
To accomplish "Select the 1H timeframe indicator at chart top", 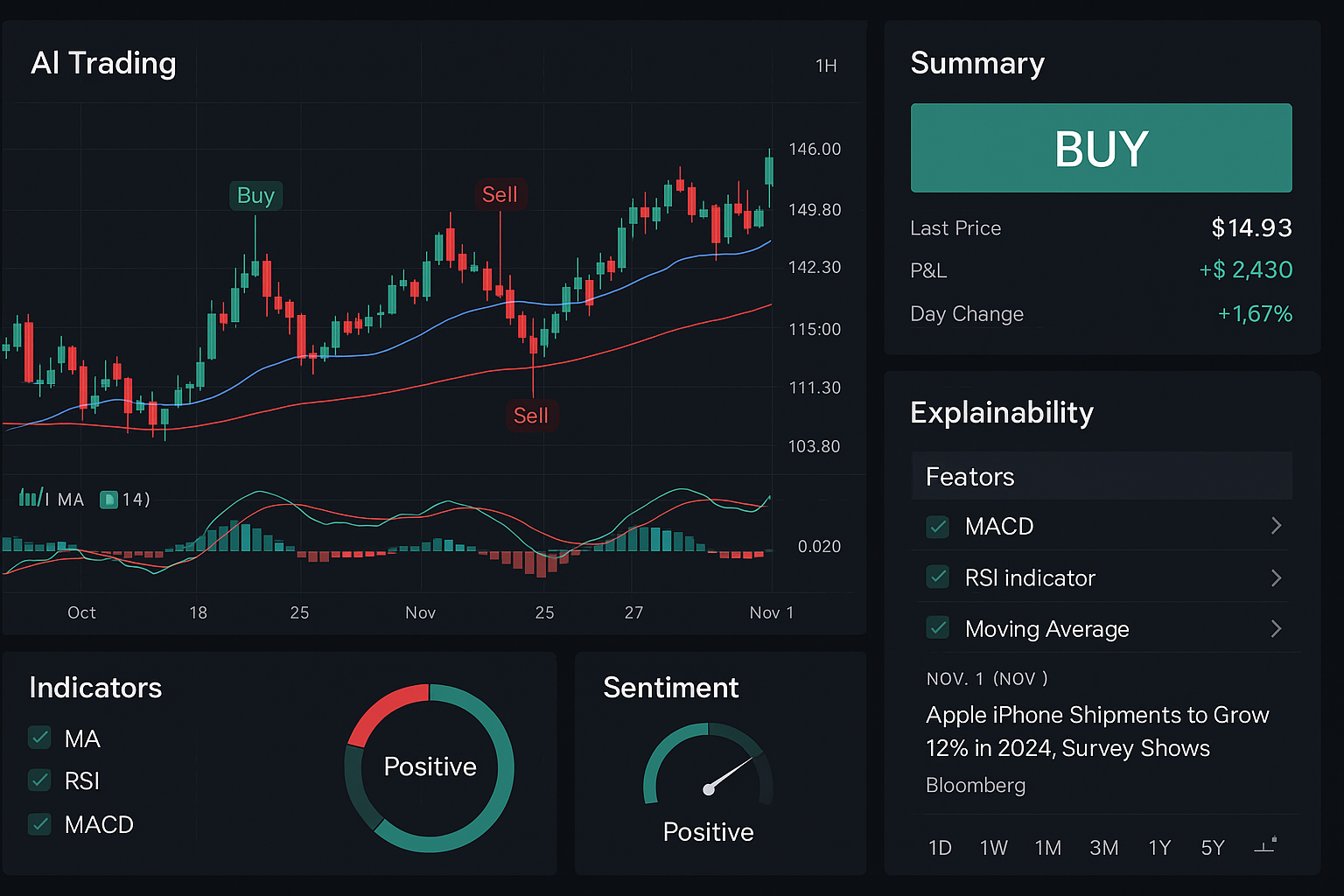I will 825,65.
